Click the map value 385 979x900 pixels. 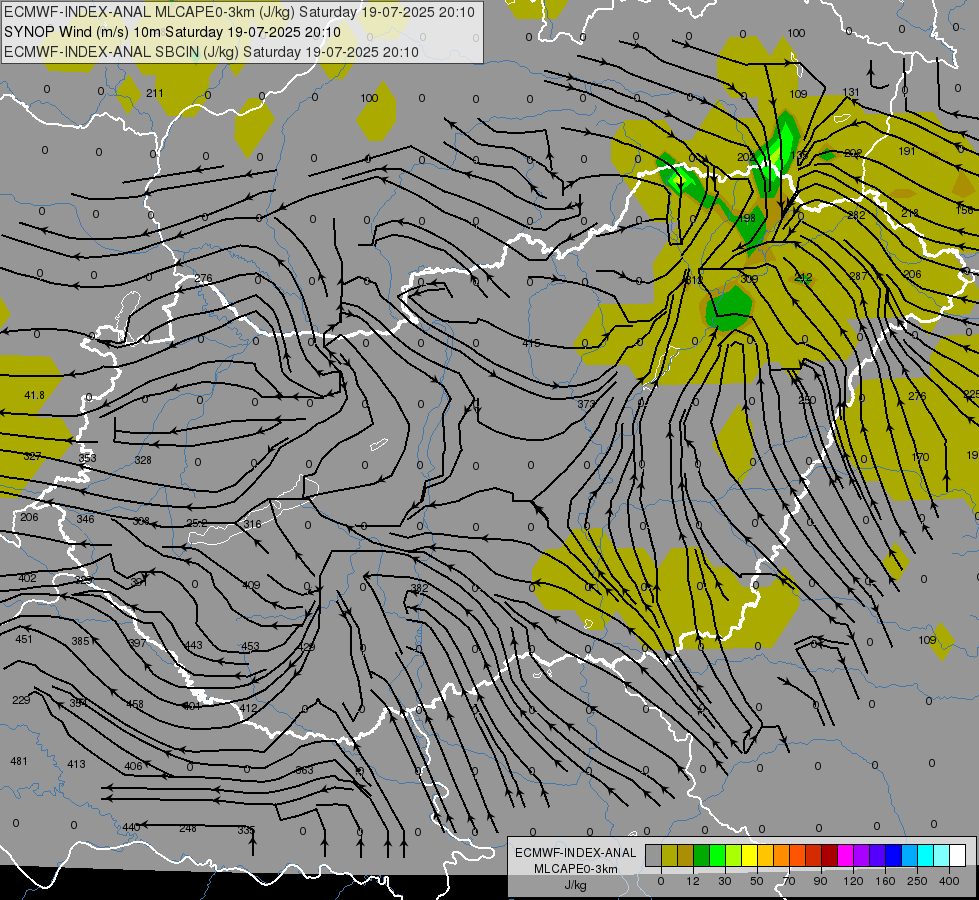(81, 641)
